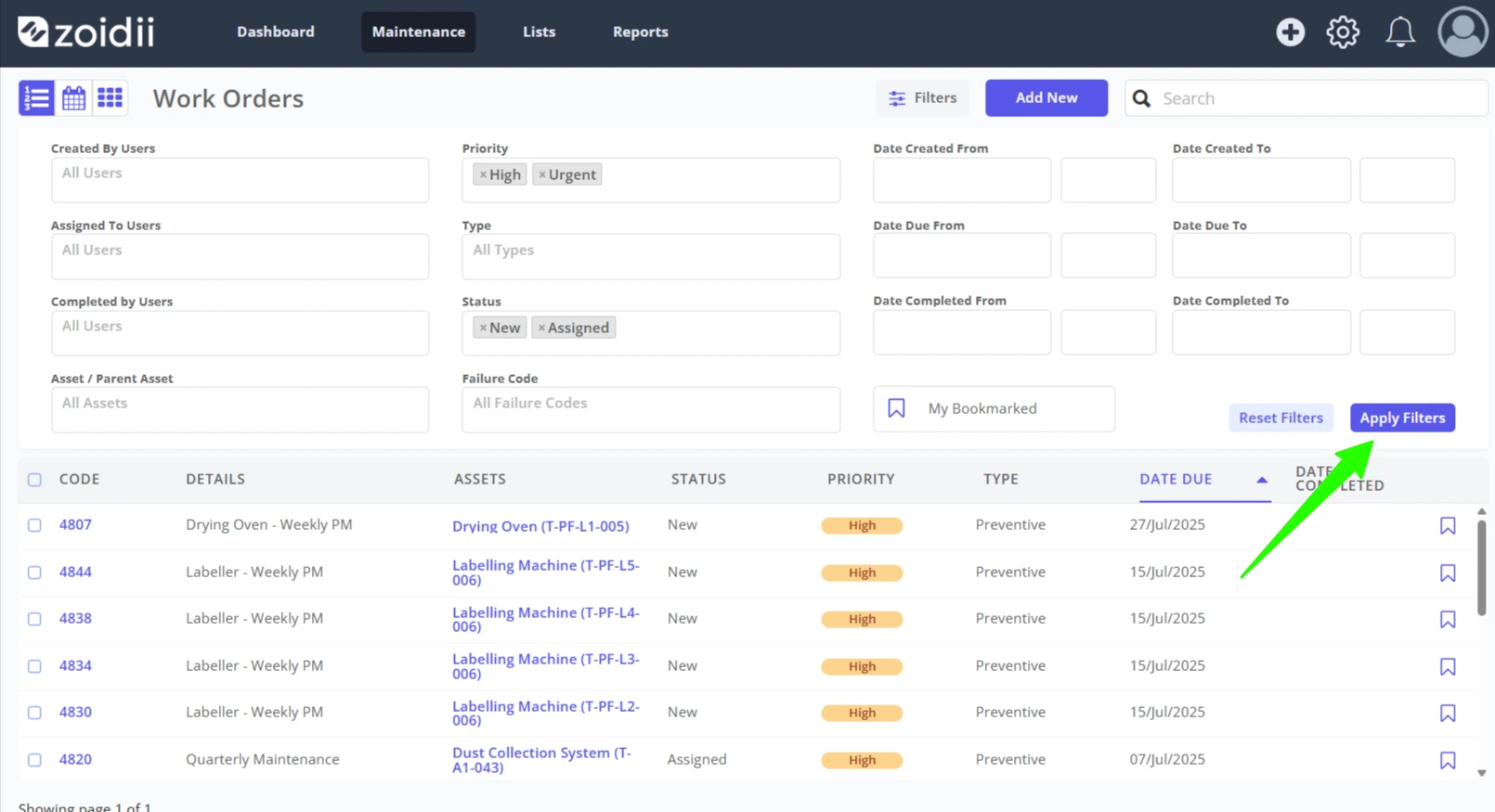This screenshot has width=1495, height=812.
Task: Toggle Date Due sort arrow
Action: 1262,480
